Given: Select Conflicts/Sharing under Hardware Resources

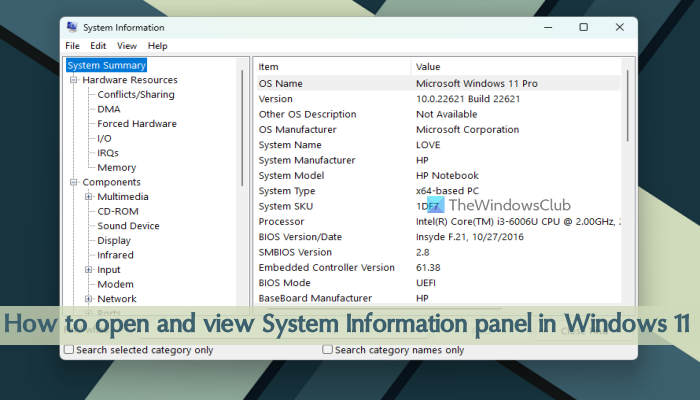Looking at the screenshot, I should tap(136, 95).
